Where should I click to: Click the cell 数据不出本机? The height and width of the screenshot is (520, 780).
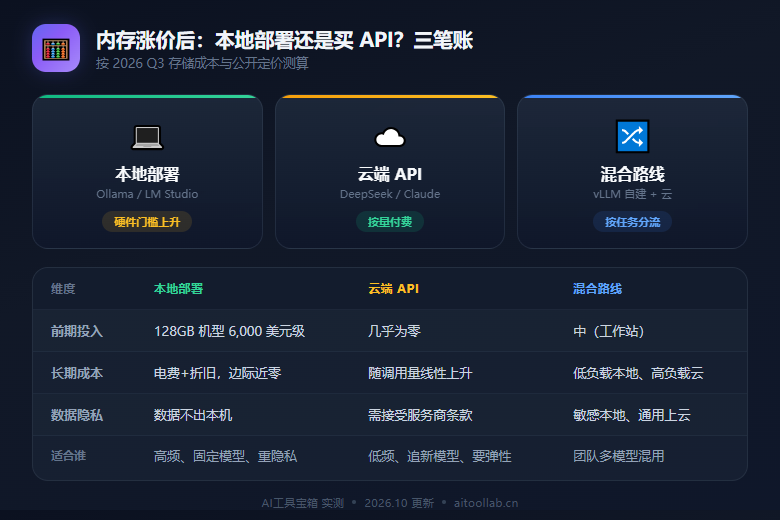coord(193,415)
